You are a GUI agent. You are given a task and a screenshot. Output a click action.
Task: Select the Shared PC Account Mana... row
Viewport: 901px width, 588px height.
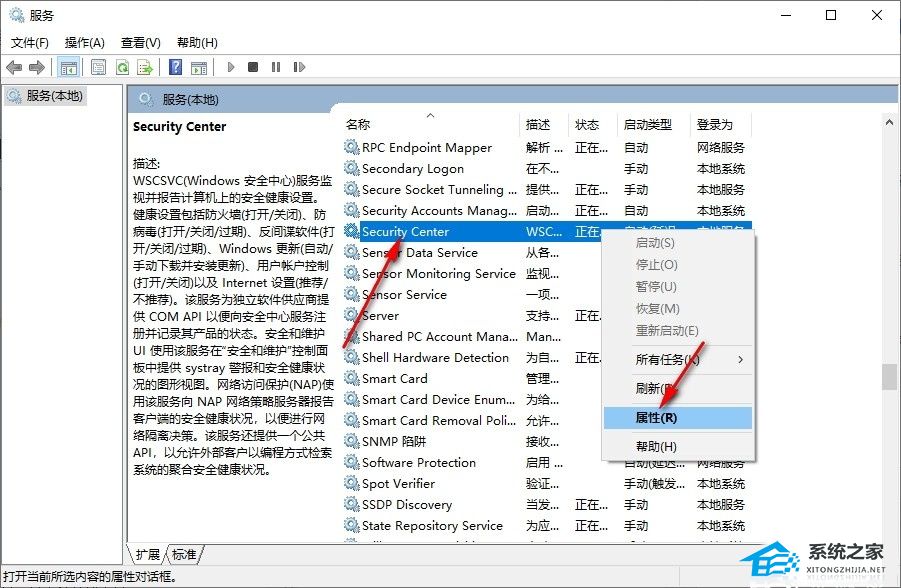(546, 336)
